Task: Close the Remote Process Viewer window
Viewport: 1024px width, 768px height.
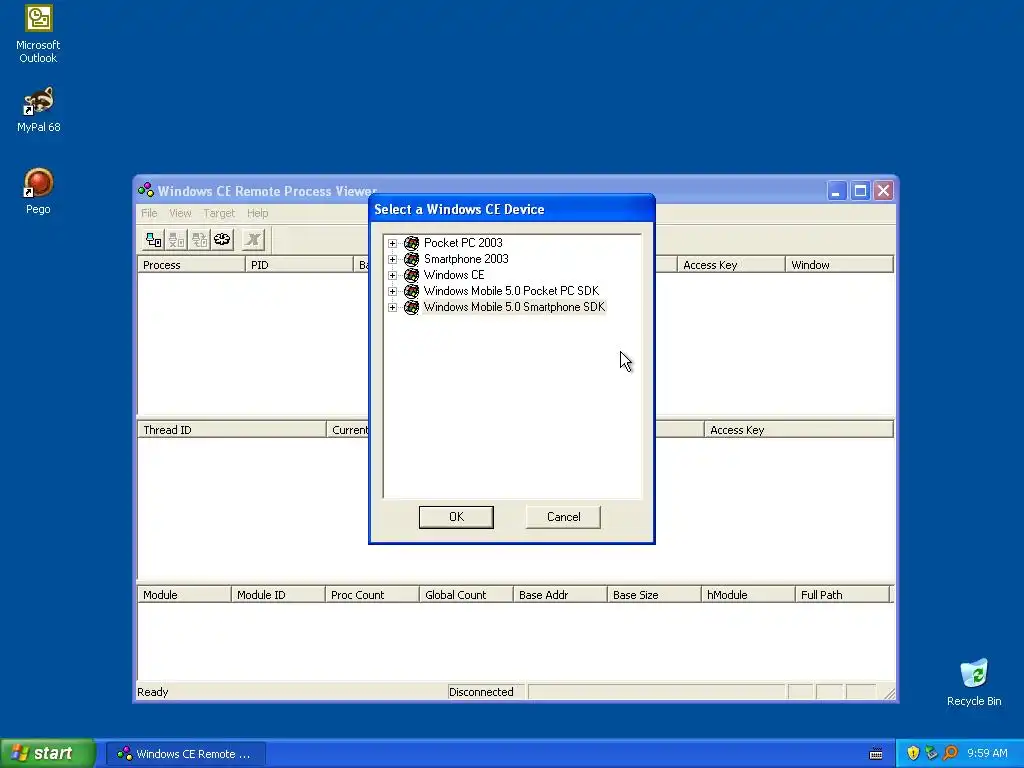Action: pos(884,191)
